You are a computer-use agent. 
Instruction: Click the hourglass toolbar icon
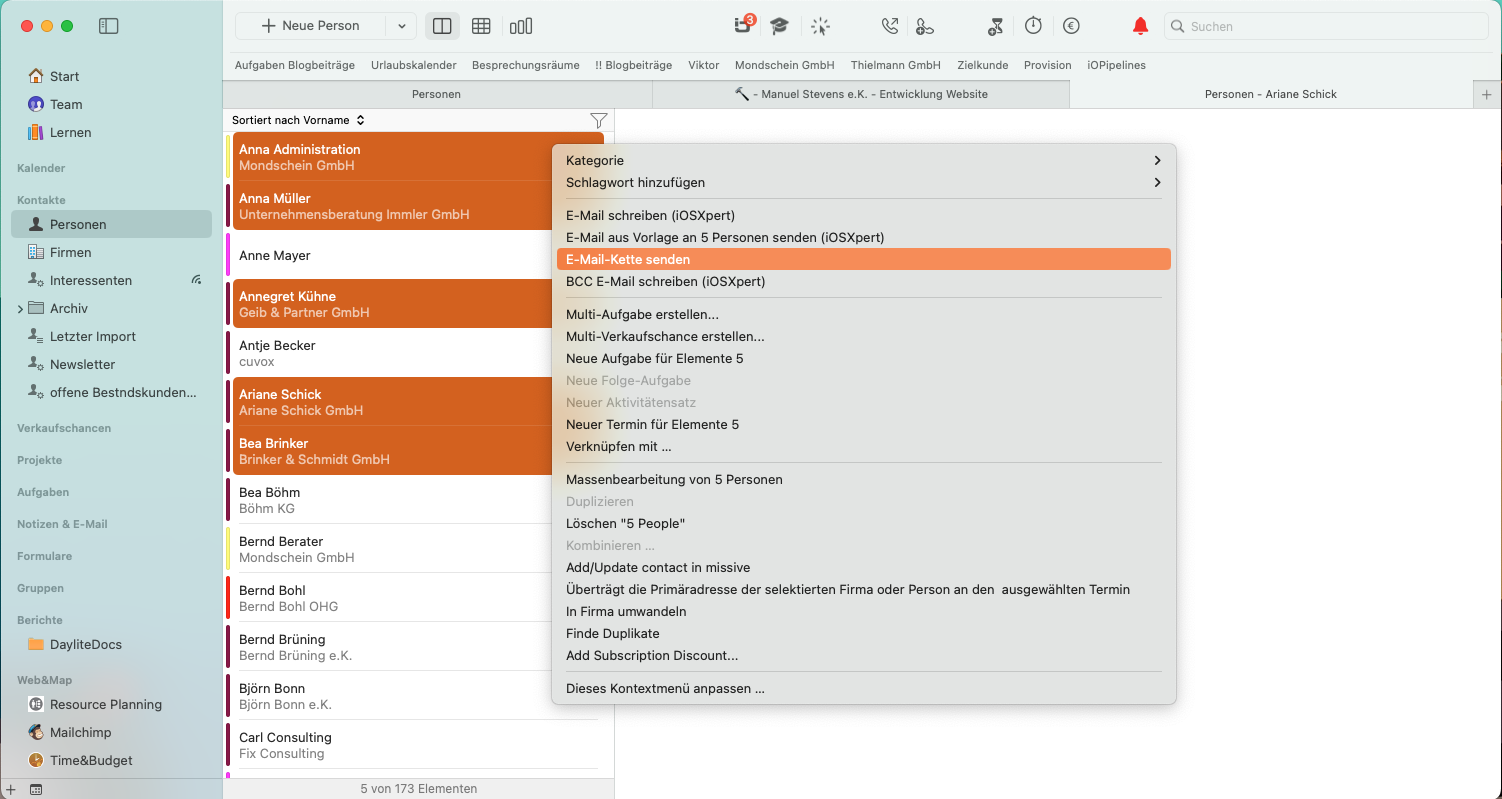pyautogui.click(x=995, y=26)
